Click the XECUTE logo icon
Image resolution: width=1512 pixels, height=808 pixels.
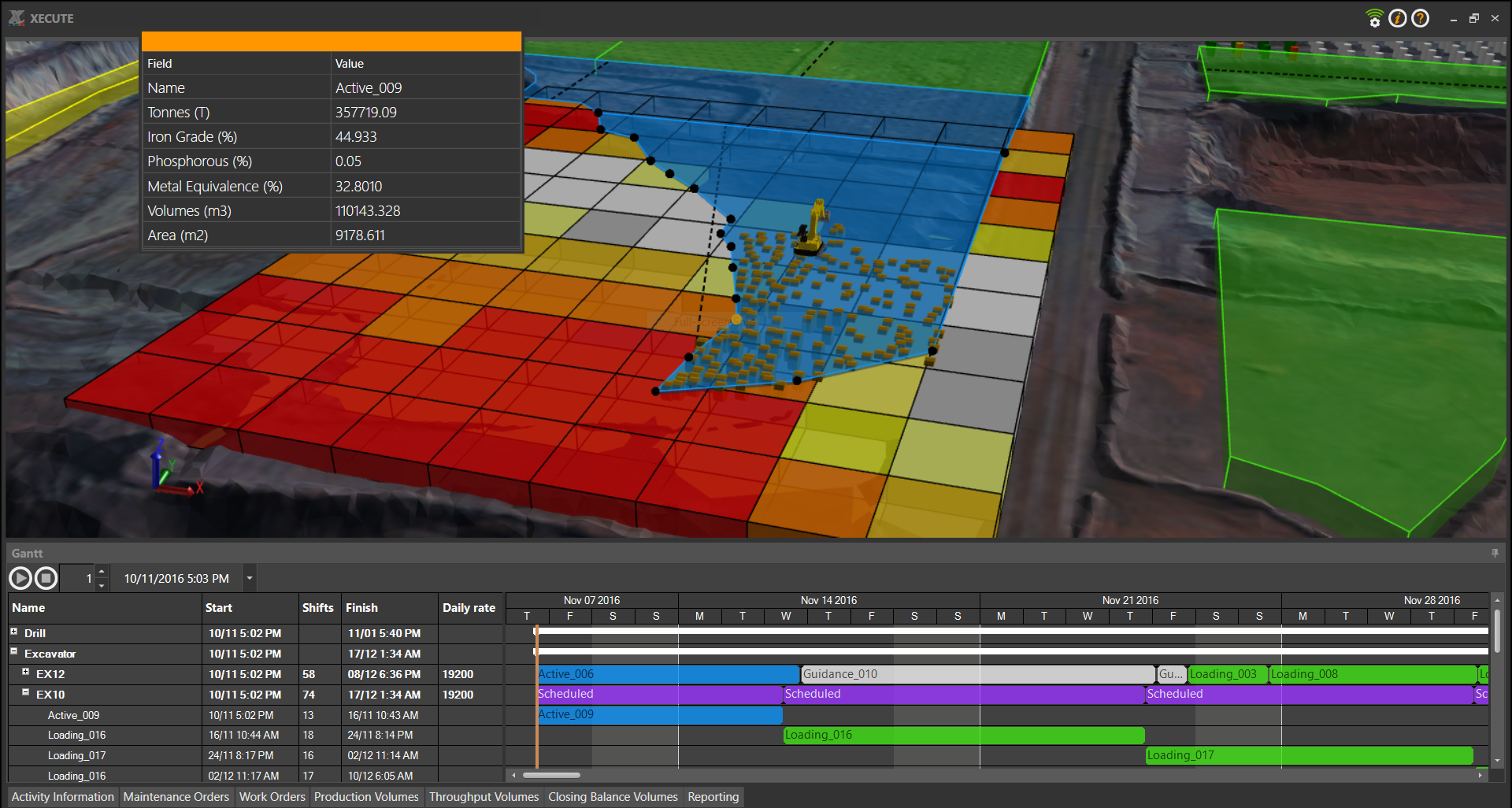point(17,18)
